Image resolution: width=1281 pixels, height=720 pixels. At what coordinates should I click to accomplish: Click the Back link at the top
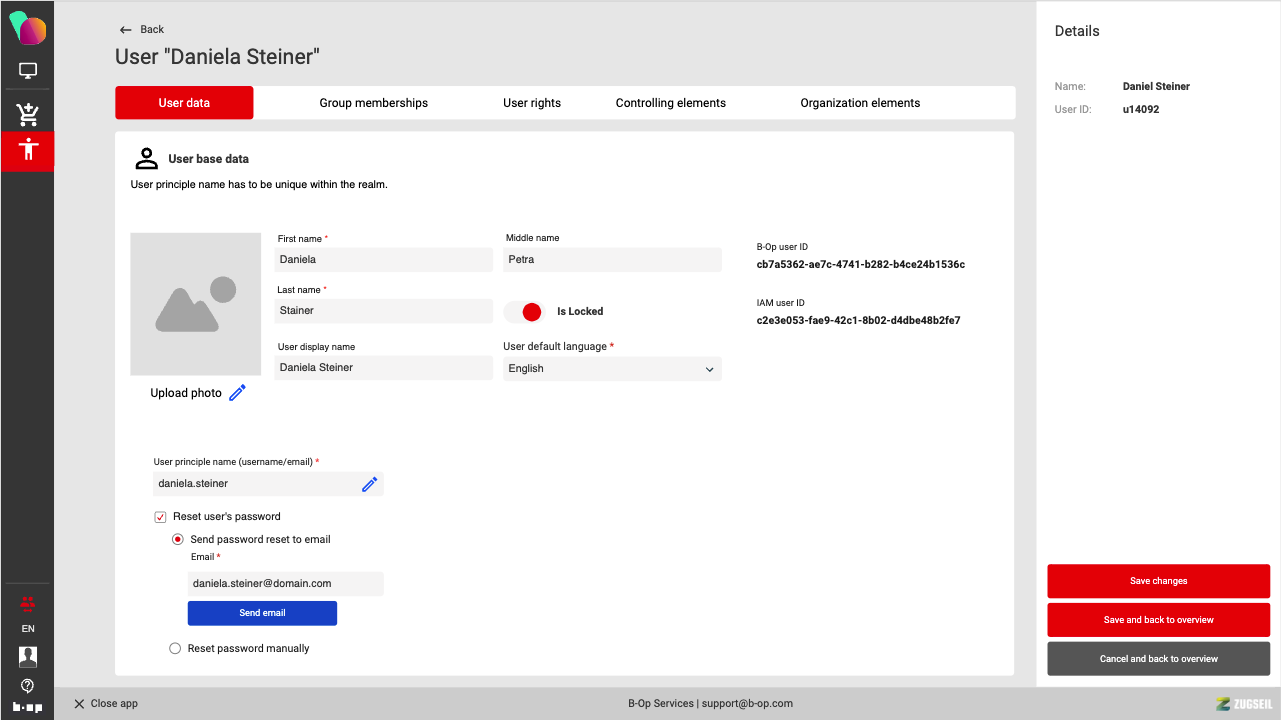[142, 30]
